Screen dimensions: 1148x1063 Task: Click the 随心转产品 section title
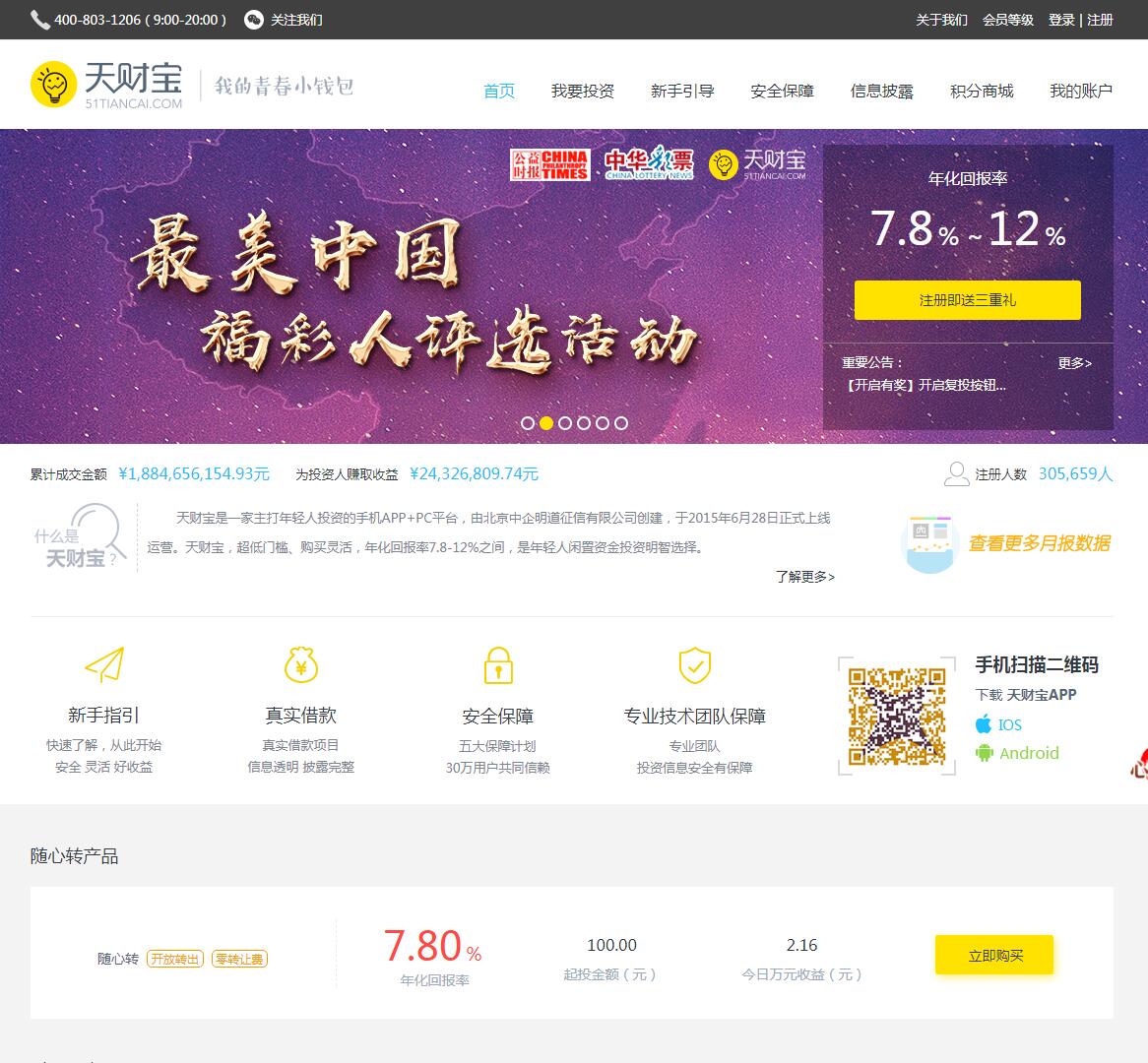click(74, 856)
